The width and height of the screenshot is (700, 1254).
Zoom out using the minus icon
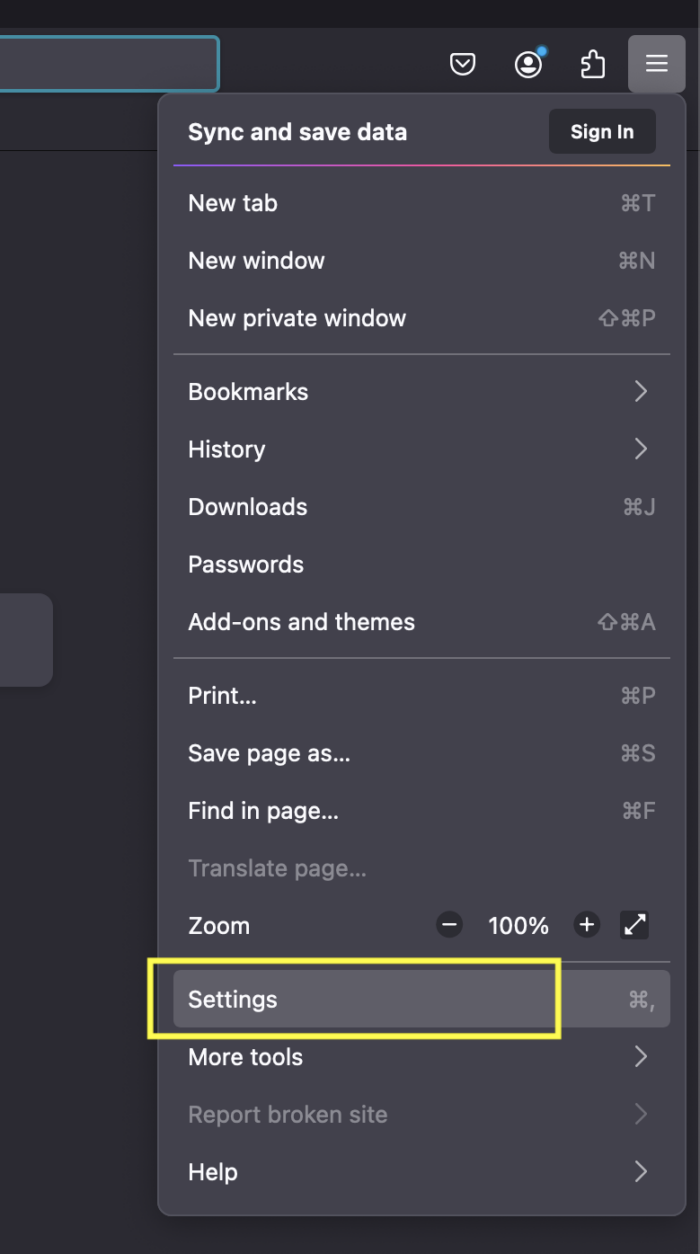449,925
